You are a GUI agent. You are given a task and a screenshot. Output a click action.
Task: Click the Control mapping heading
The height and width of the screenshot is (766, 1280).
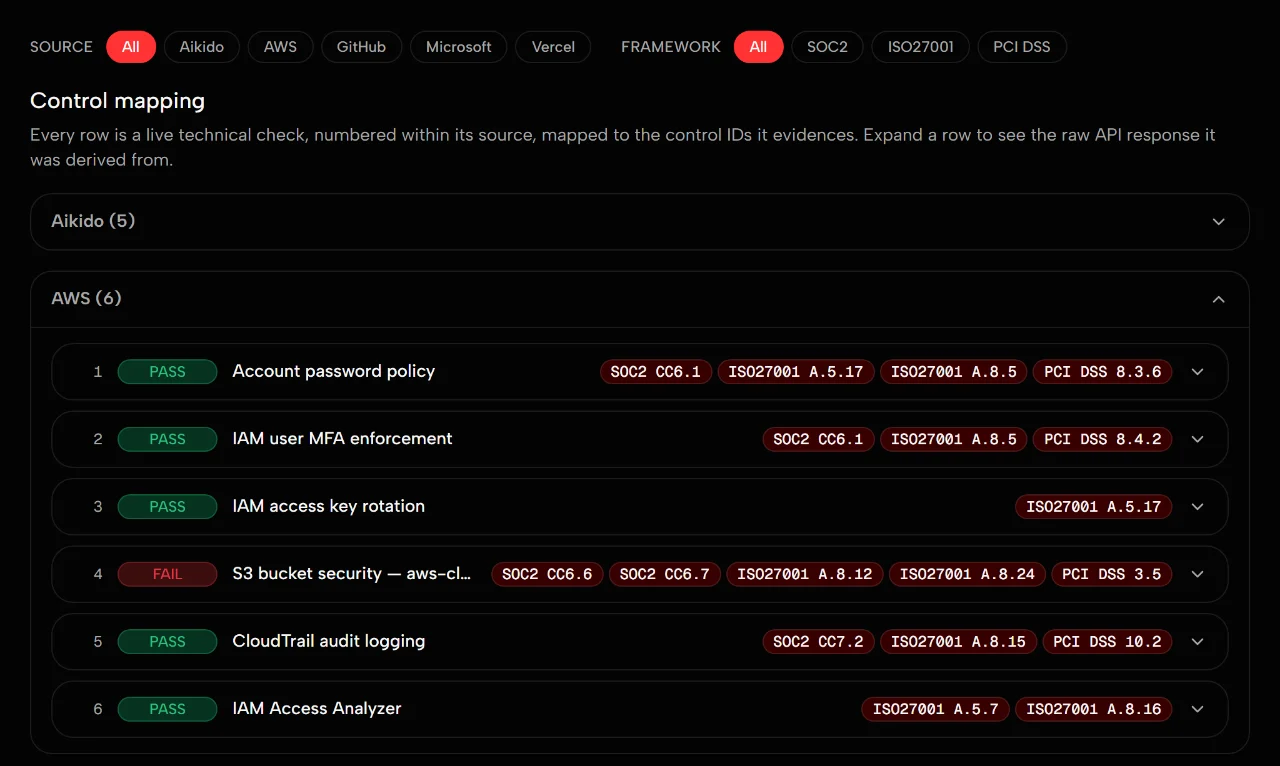click(117, 100)
